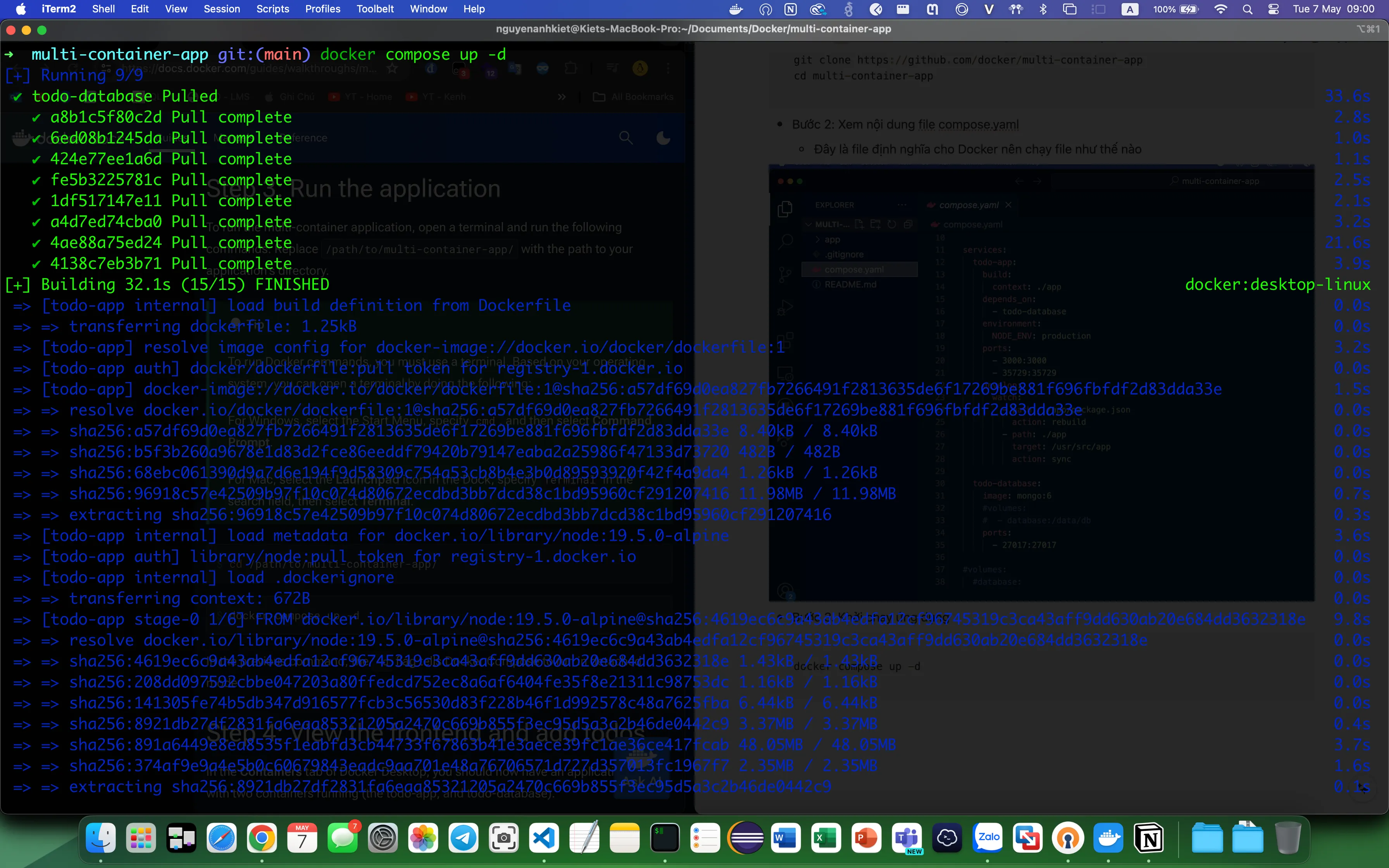Image resolution: width=1389 pixels, height=868 pixels.
Task: Click the date and time in the menu bar
Action: (x=1333, y=9)
